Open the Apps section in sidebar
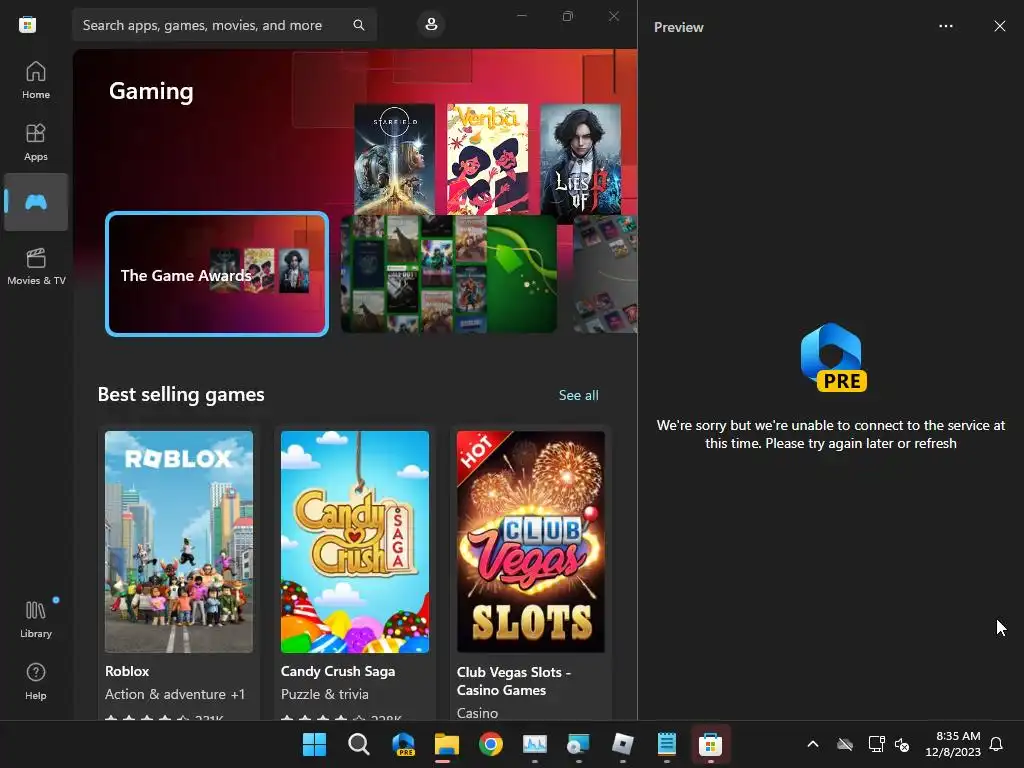1024x768 pixels. [x=36, y=142]
